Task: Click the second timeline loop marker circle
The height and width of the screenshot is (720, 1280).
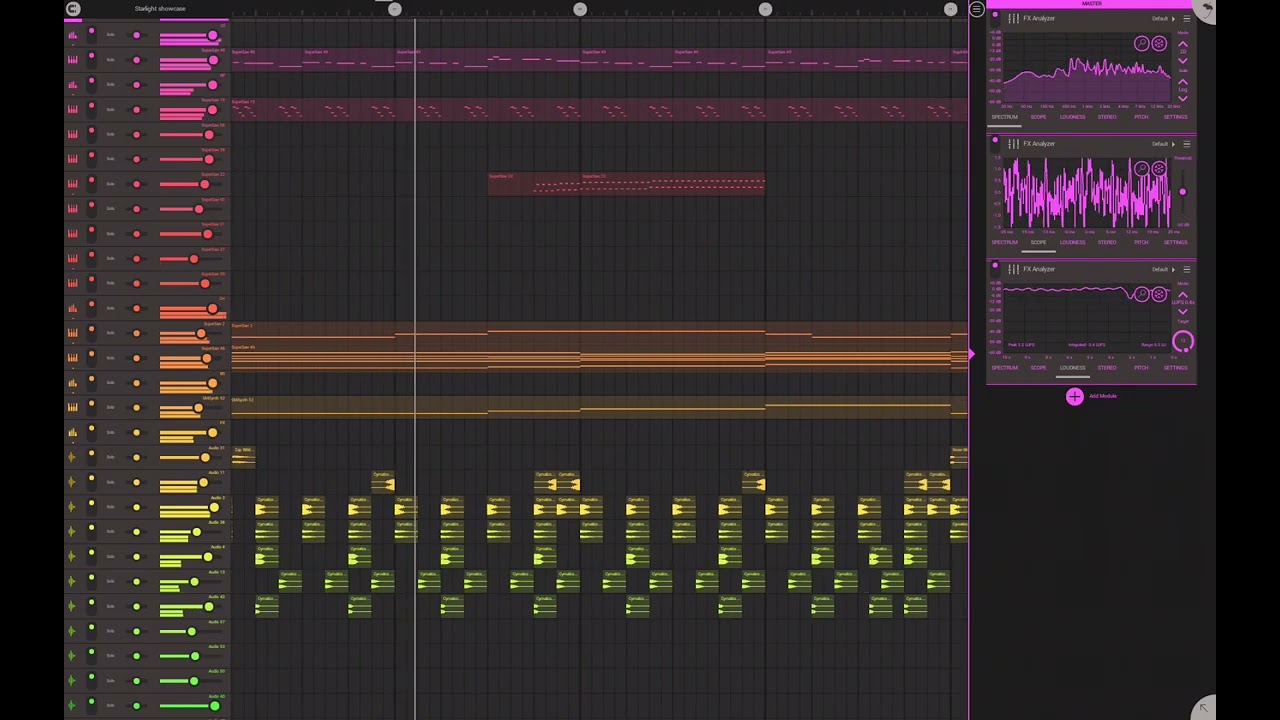Action: click(580, 9)
